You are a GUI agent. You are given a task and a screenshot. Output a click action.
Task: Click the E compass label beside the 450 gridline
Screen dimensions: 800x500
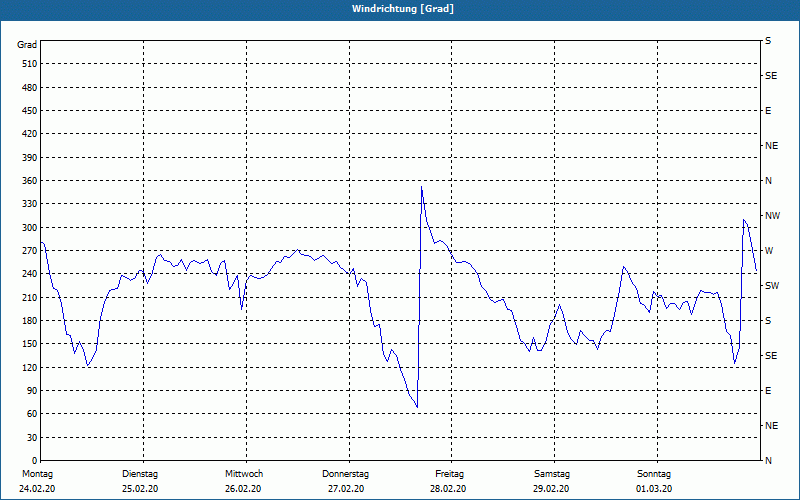768,111
